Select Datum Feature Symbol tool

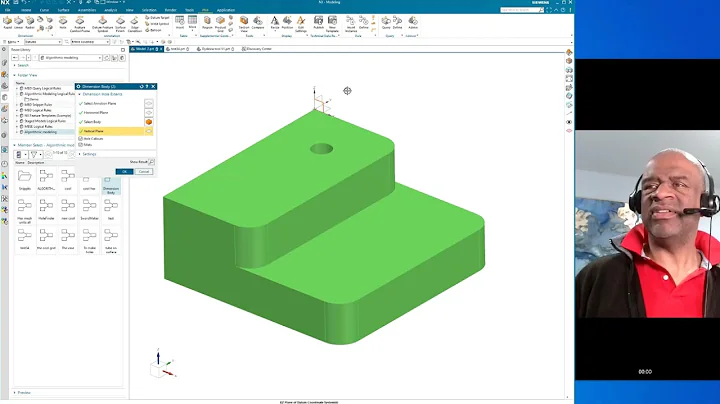(x=102, y=24)
